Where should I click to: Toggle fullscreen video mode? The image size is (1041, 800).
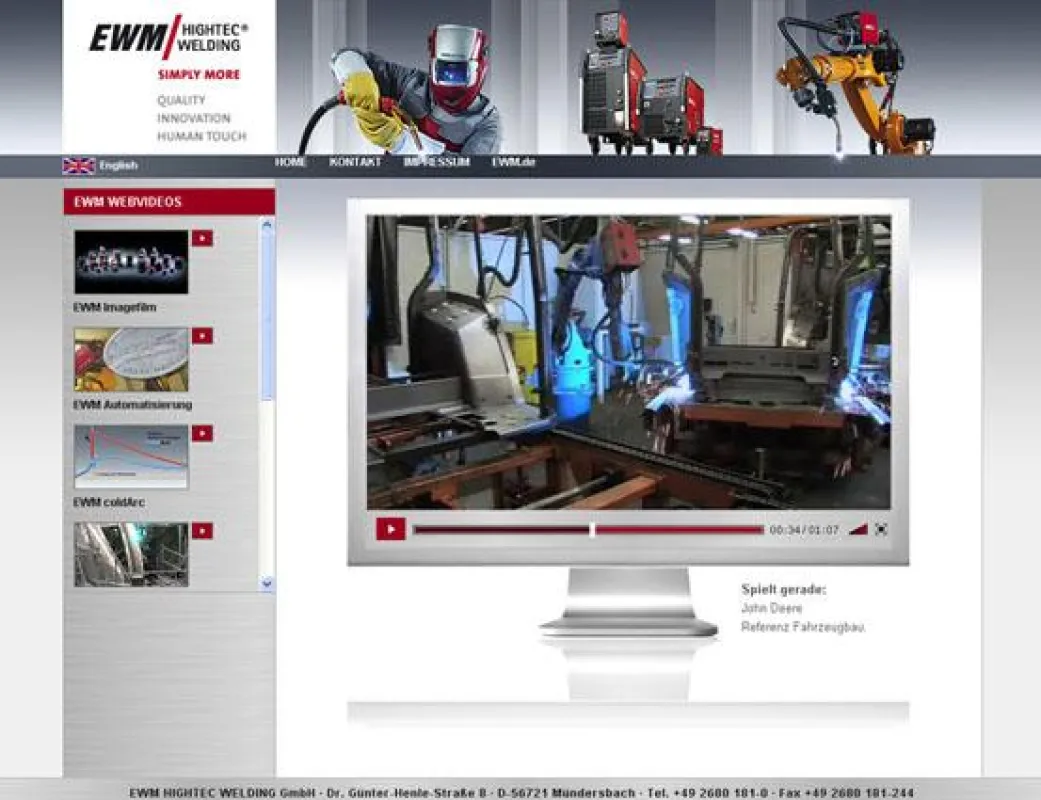pyautogui.click(x=881, y=529)
